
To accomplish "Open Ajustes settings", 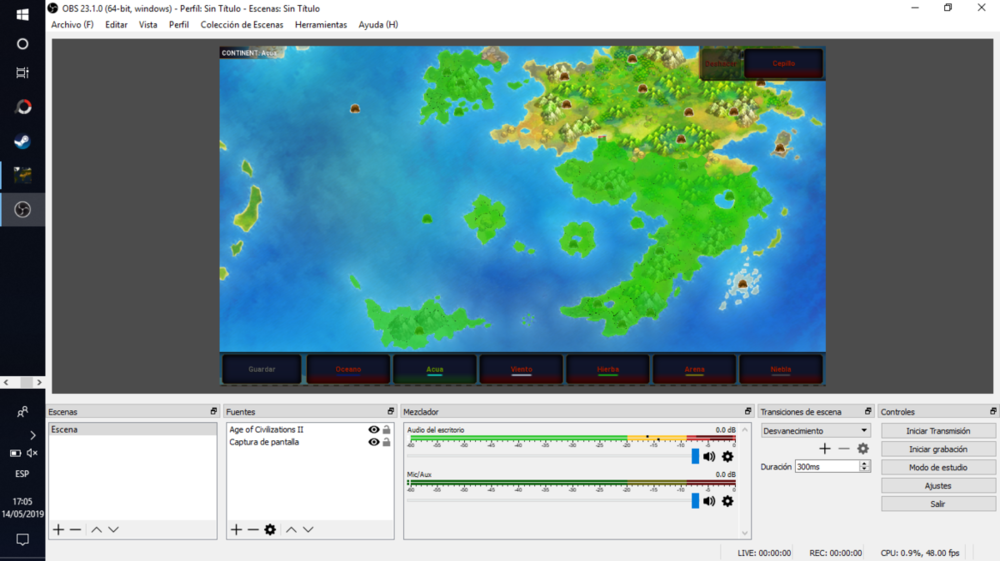I will (x=938, y=486).
